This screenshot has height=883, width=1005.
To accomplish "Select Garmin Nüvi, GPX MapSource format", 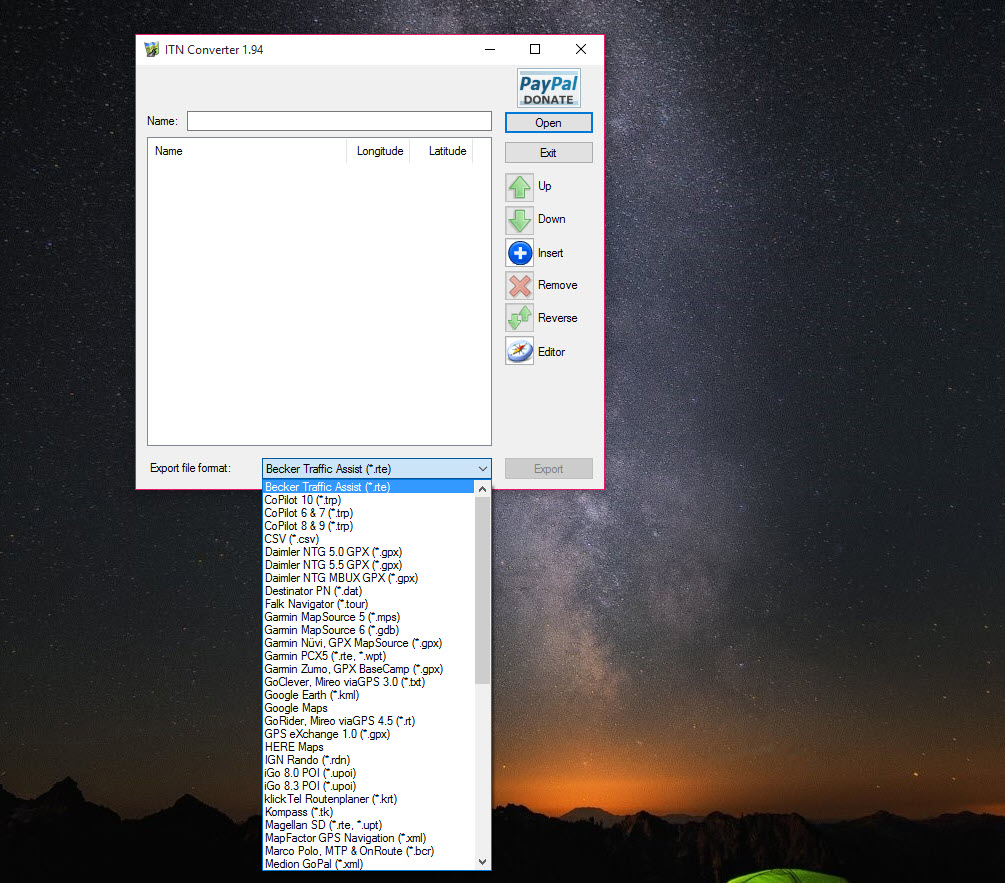I will [x=369, y=643].
